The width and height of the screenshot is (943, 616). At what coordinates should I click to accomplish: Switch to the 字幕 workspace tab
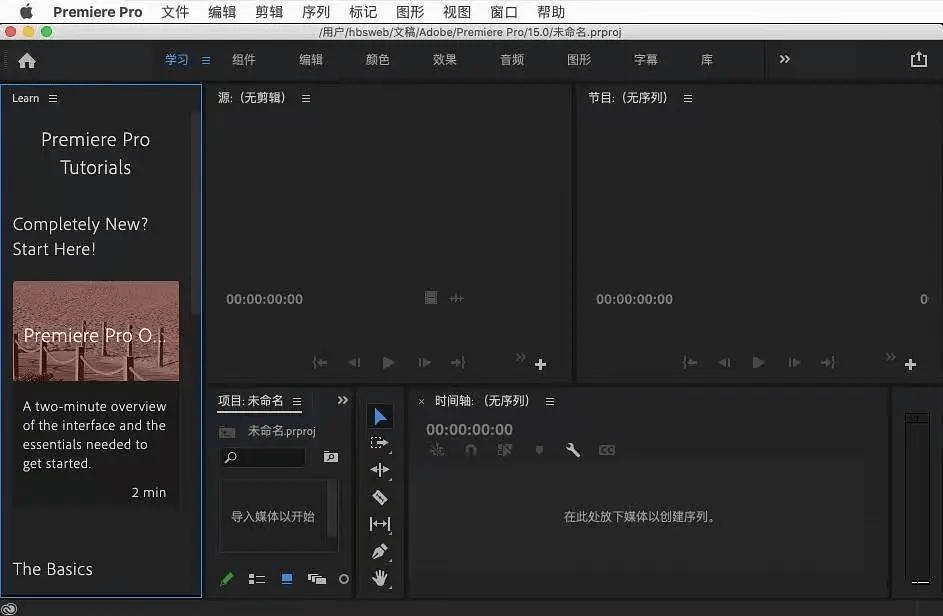pyautogui.click(x=646, y=60)
